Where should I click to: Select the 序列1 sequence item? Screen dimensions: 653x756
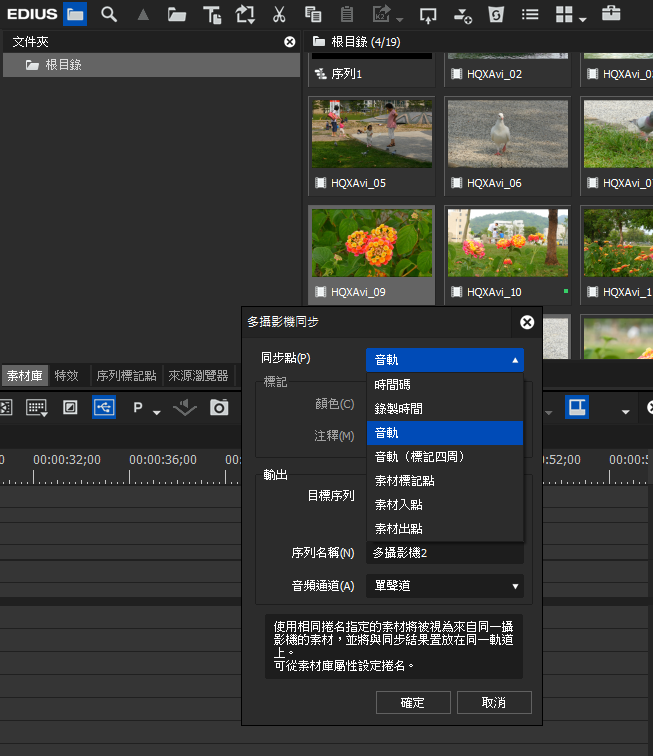point(372,74)
